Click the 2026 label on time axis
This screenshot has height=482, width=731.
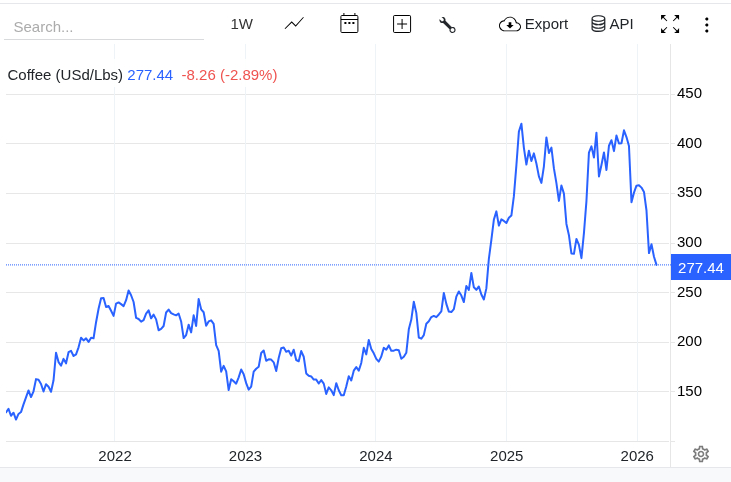tap(637, 456)
